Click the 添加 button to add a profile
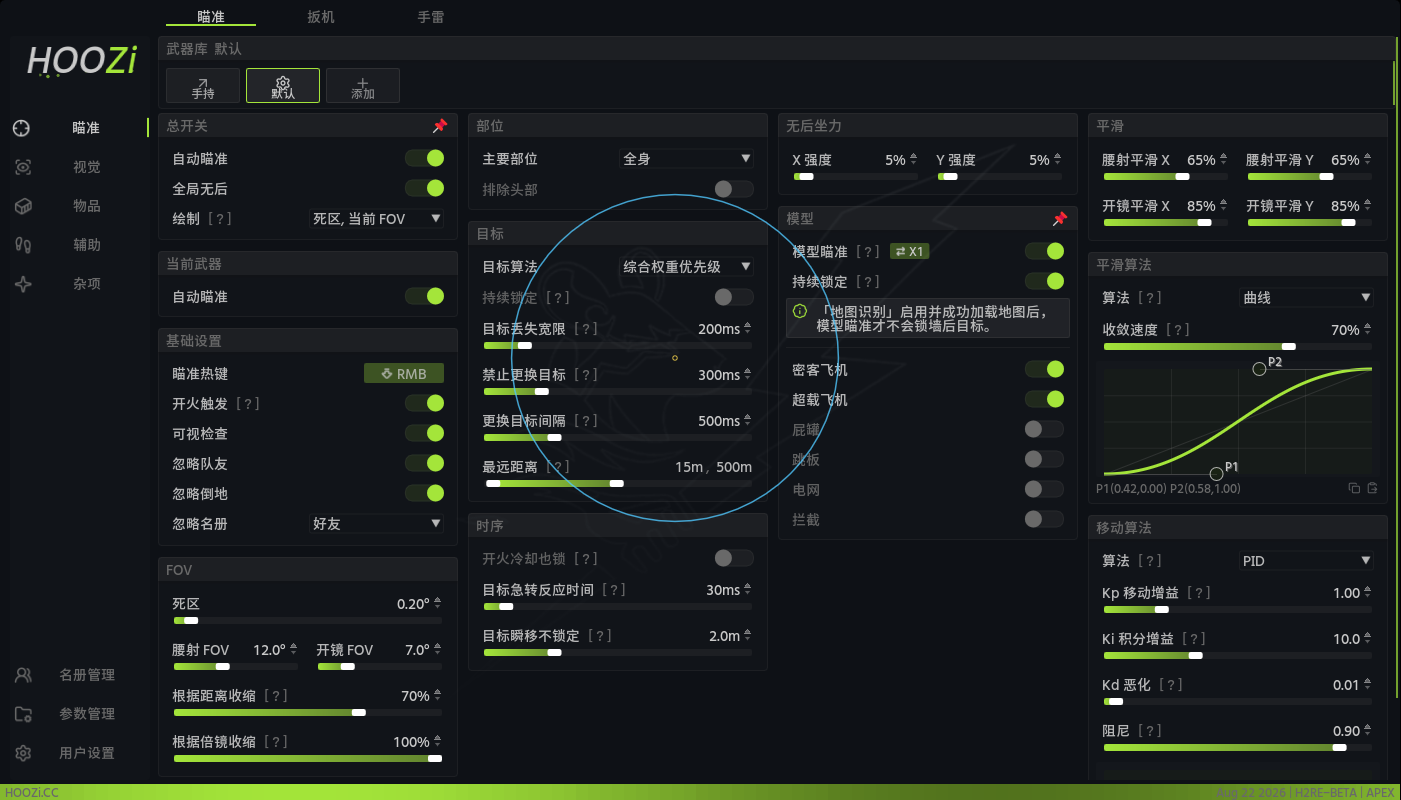Viewport: 1401px width, 800px height. coord(363,86)
